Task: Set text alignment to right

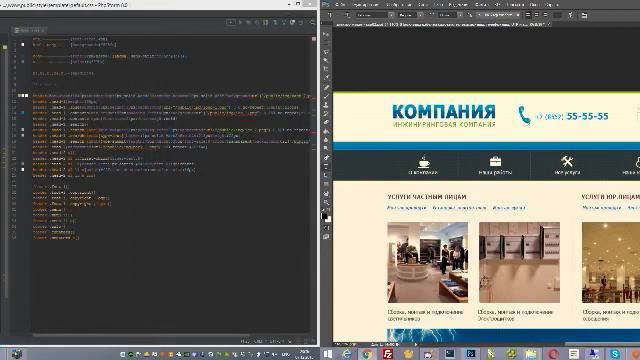Action: [545, 15]
